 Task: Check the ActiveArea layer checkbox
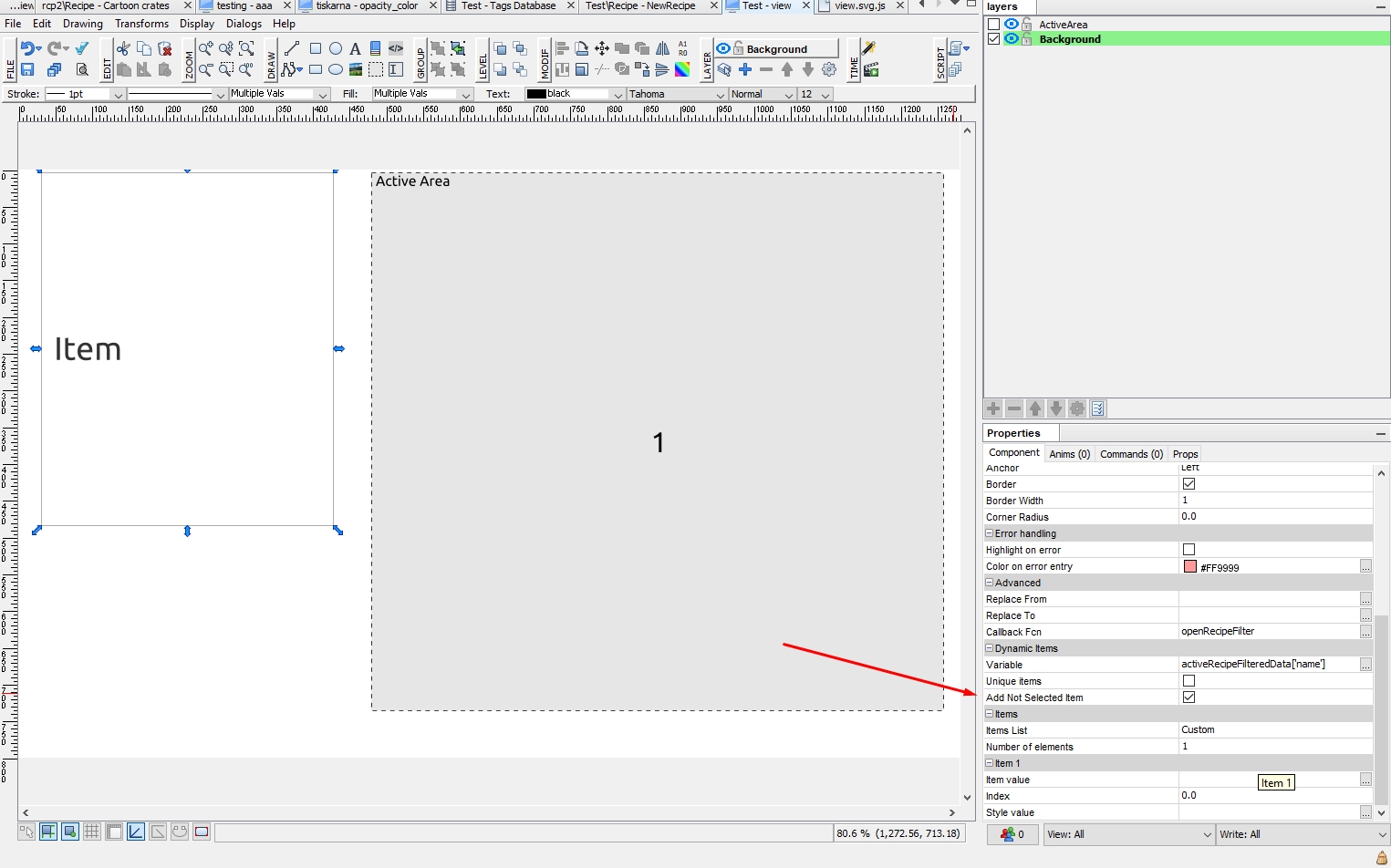pos(994,25)
